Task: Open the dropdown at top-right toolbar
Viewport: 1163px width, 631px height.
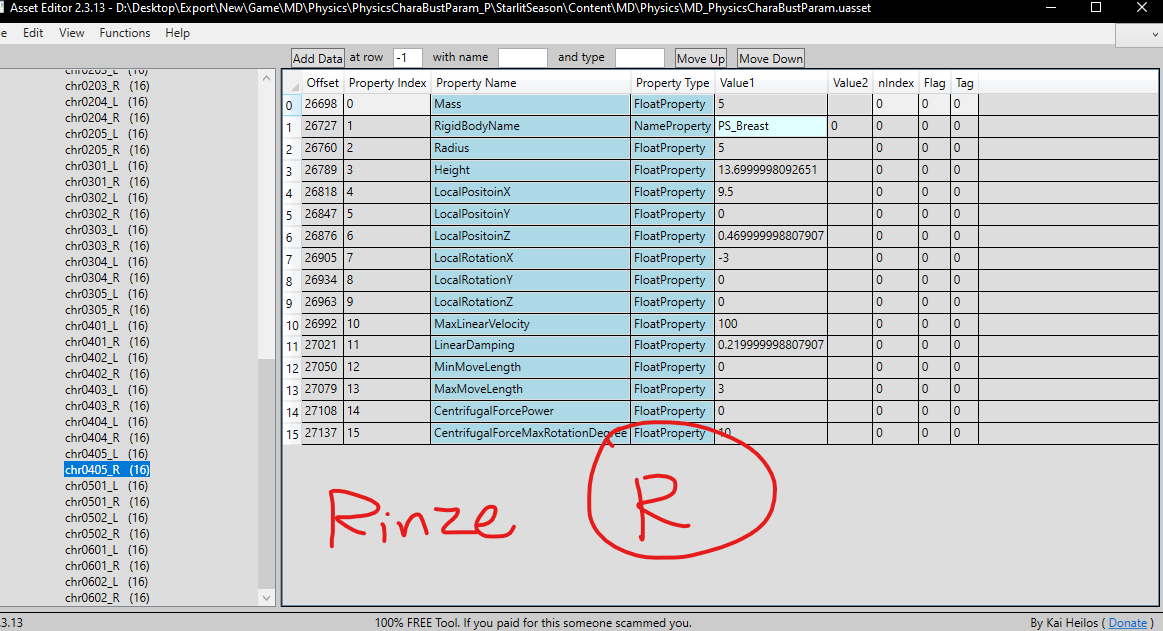Action: click(1154, 34)
